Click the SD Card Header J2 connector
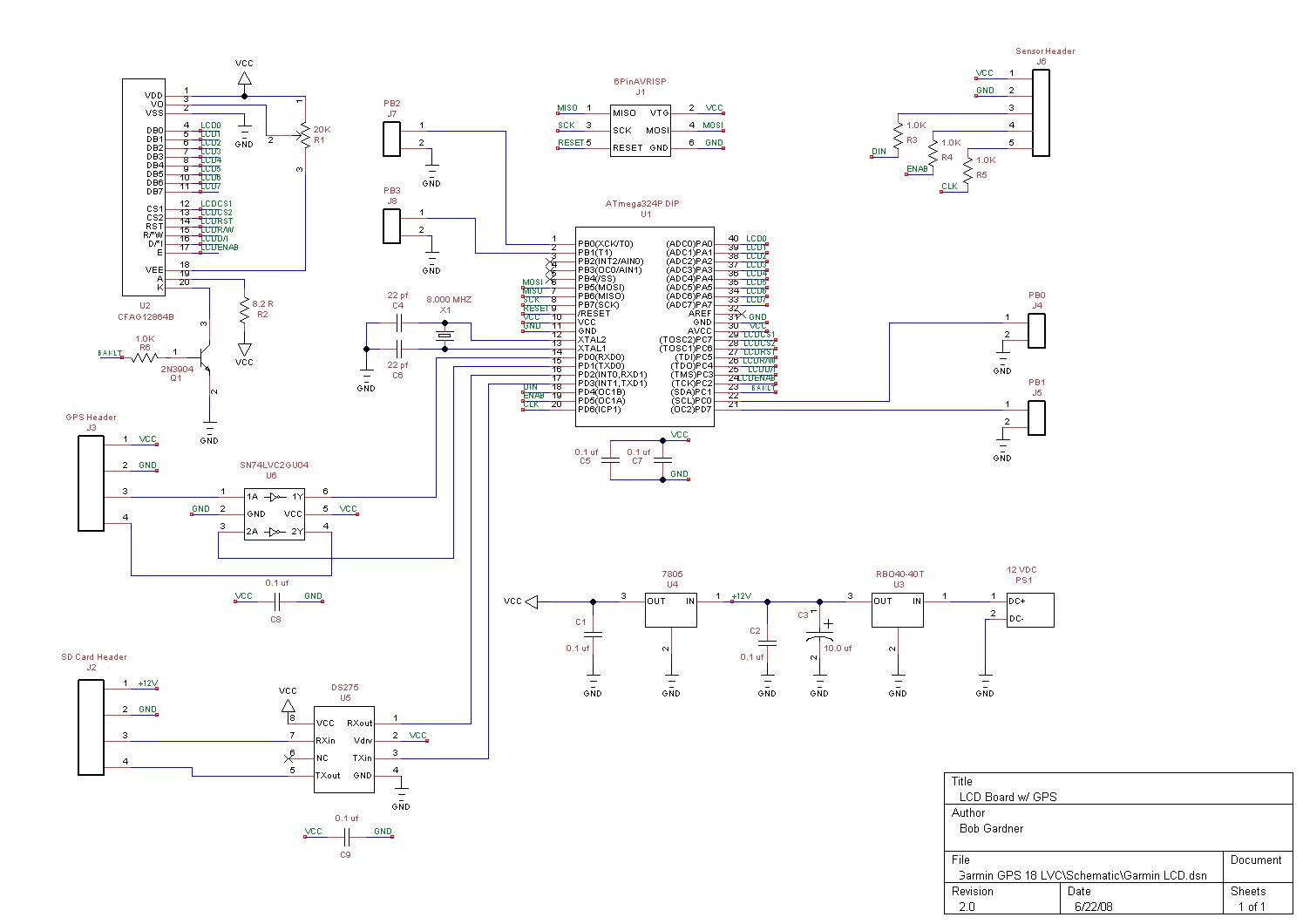The width and height of the screenshot is (1303, 924). [91, 727]
